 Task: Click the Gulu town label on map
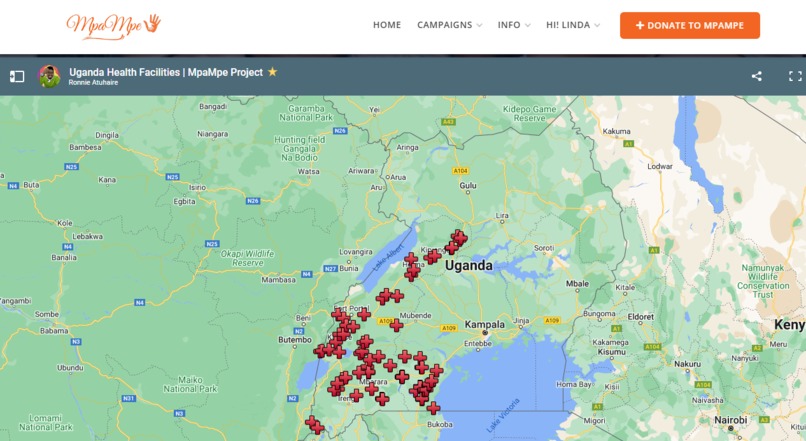pyautogui.click(x=468, y=186)
